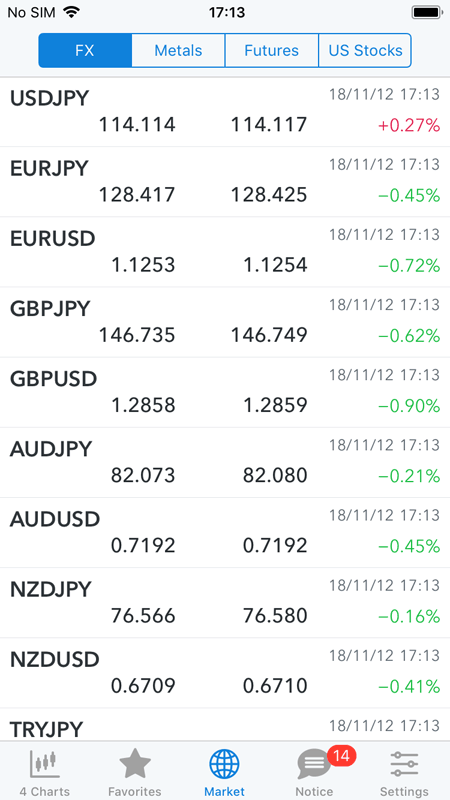450x800 pixels.
Task: Tap the Wi-Fi icon in status bar
Action: coord(72,12)
